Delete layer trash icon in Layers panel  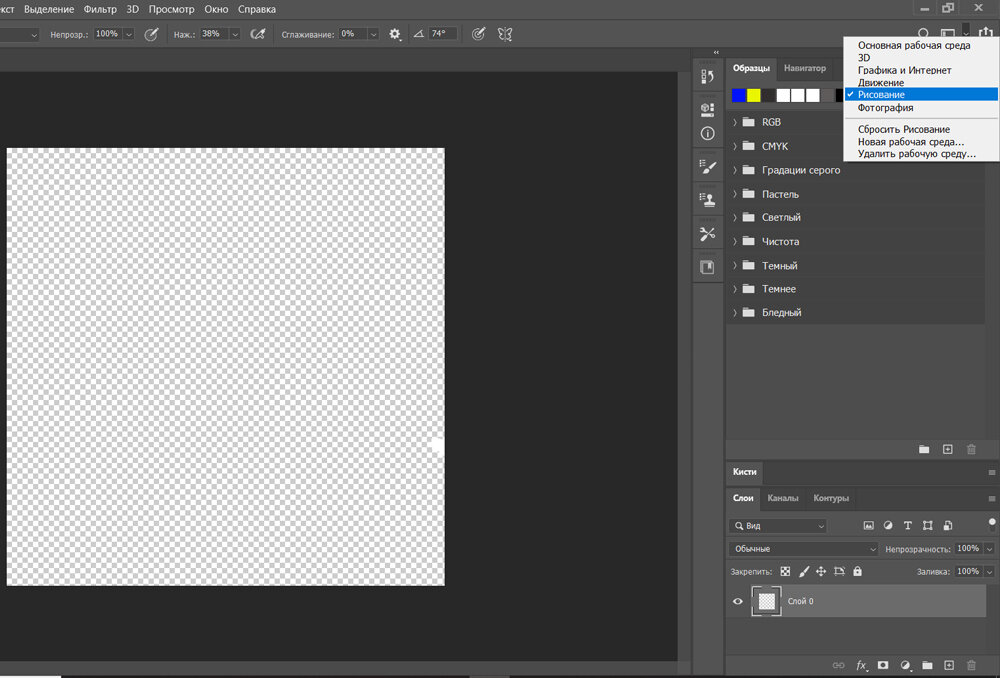[x=971, y=665]
